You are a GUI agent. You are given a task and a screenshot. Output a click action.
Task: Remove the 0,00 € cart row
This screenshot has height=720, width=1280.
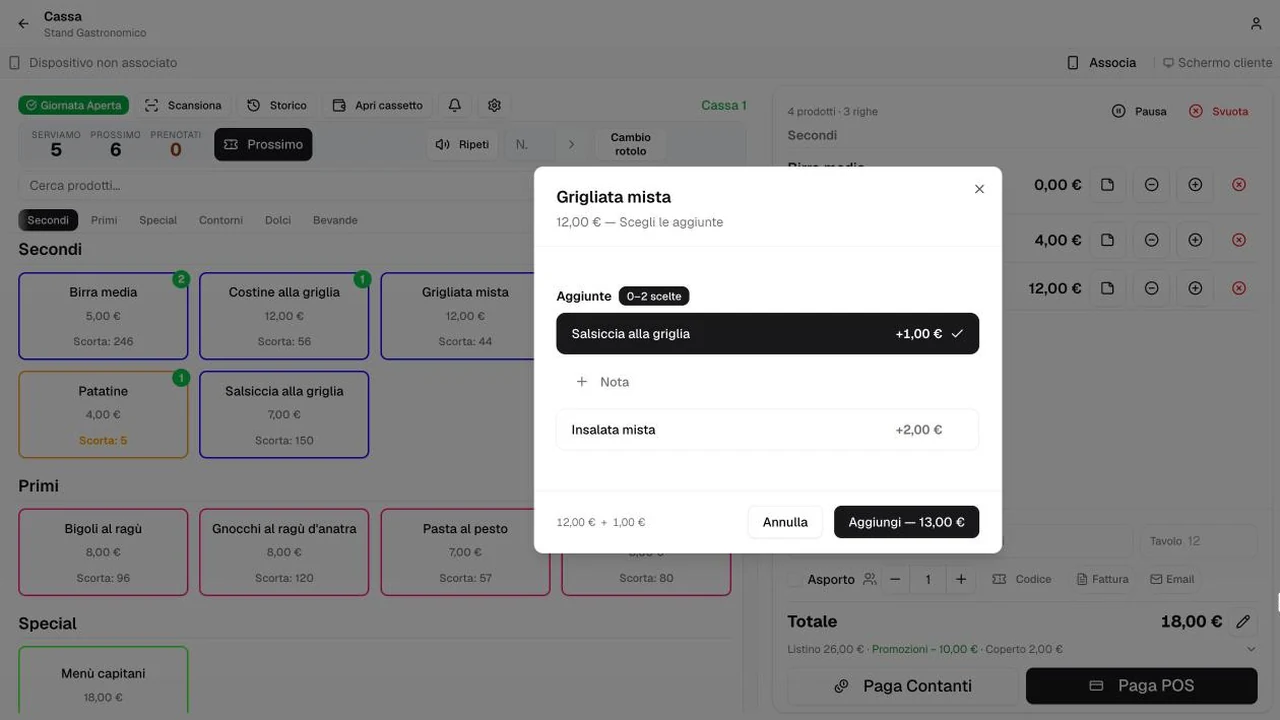point(1239,185)
